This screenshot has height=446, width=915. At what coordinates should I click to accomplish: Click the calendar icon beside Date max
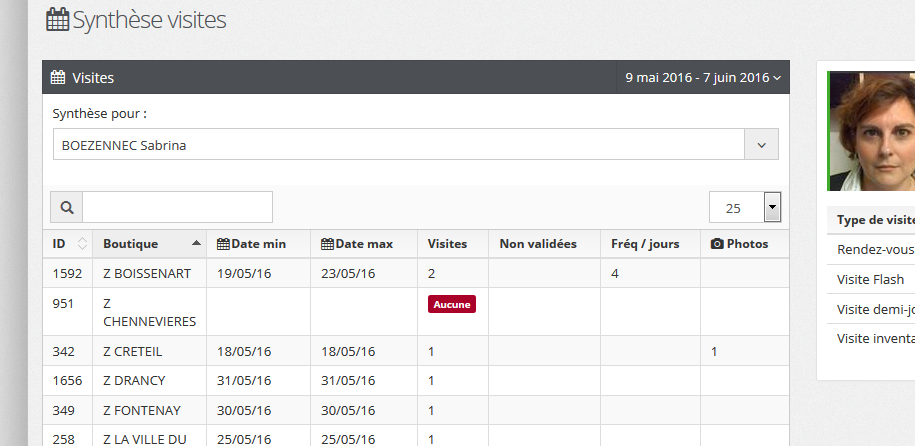click(327, 244)
